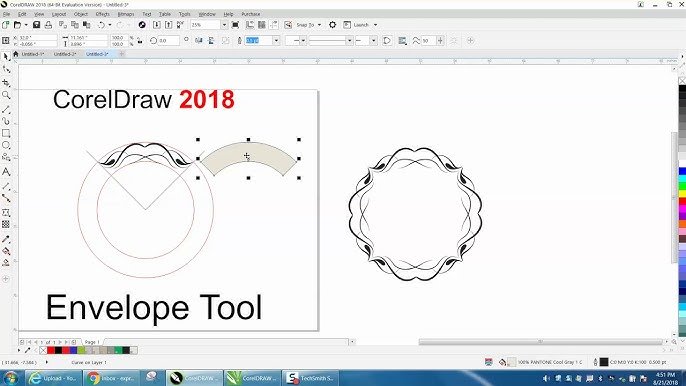686x386 pixels.
Task: Switch to the Untitled-2 document tab
Action: [x=65, y=54]
